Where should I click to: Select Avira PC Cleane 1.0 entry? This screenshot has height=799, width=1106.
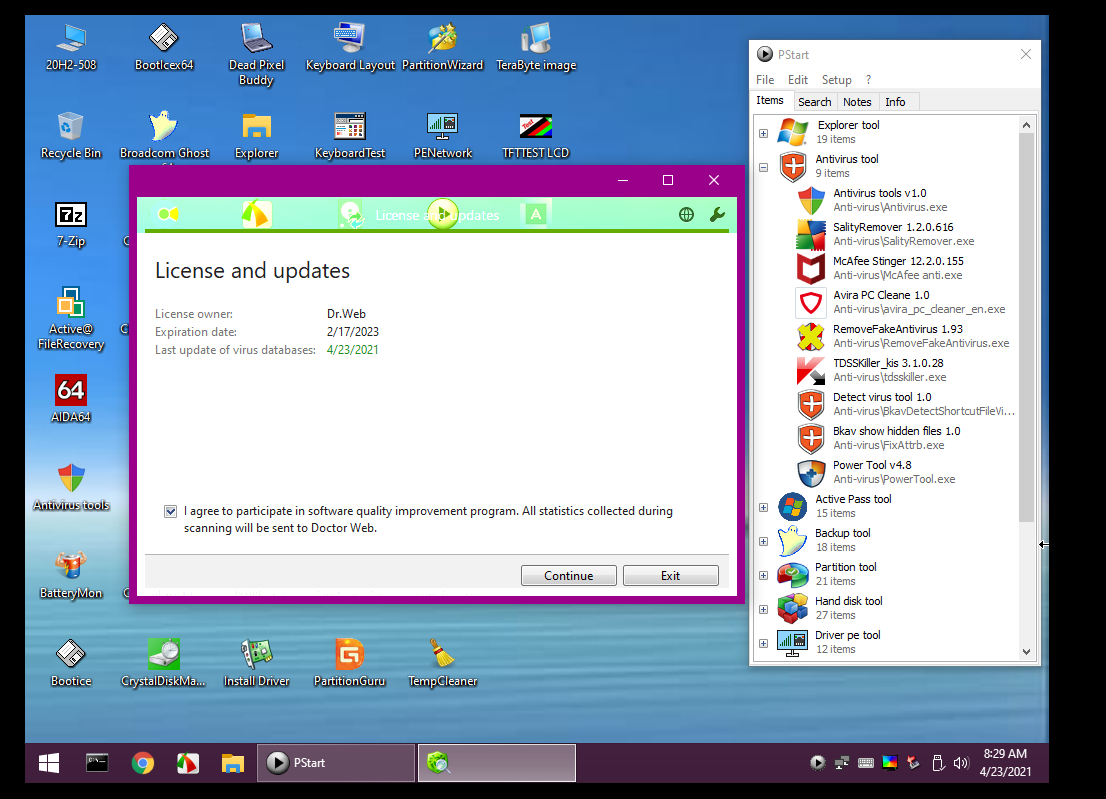[x=906, y=302]
